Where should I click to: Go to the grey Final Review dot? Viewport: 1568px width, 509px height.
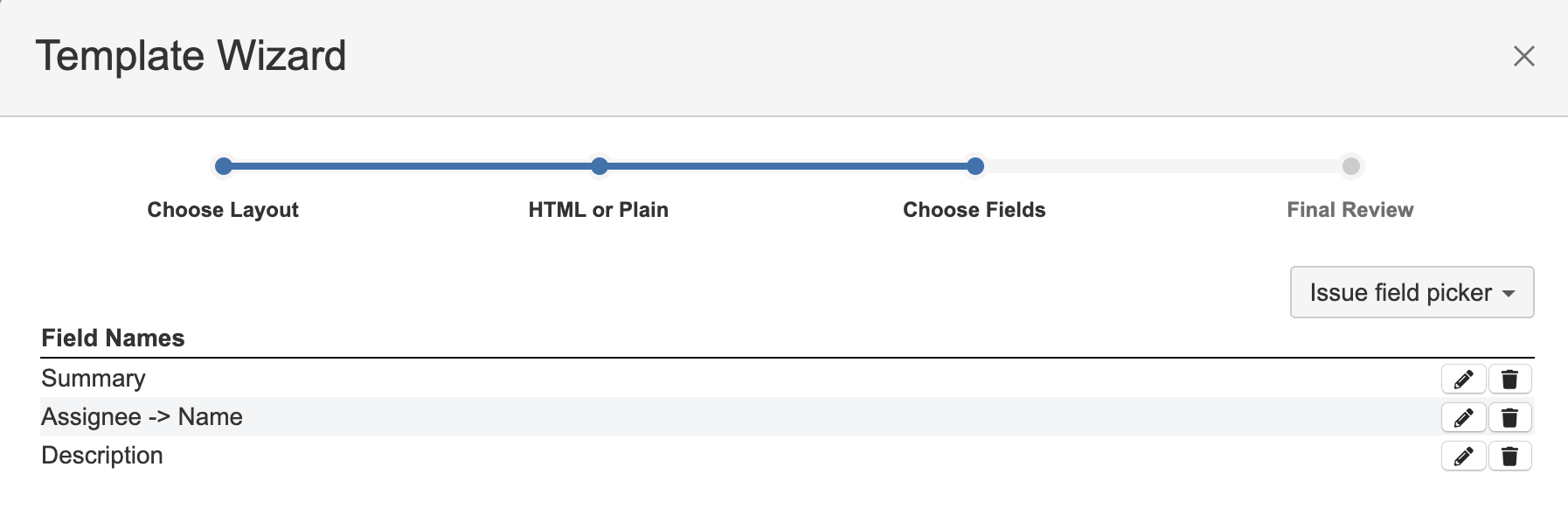(x=1350, y=166)
